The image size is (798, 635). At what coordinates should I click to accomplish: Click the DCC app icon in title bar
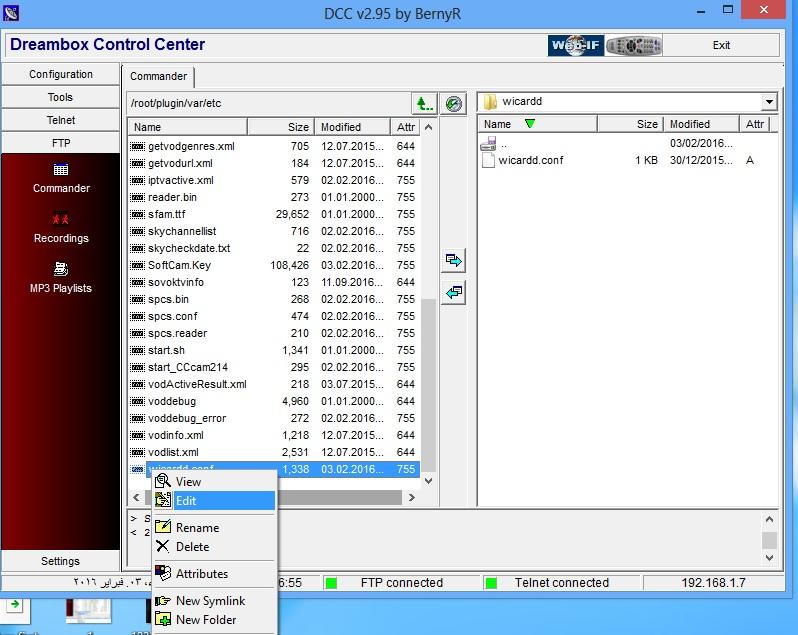pos(11,13)
